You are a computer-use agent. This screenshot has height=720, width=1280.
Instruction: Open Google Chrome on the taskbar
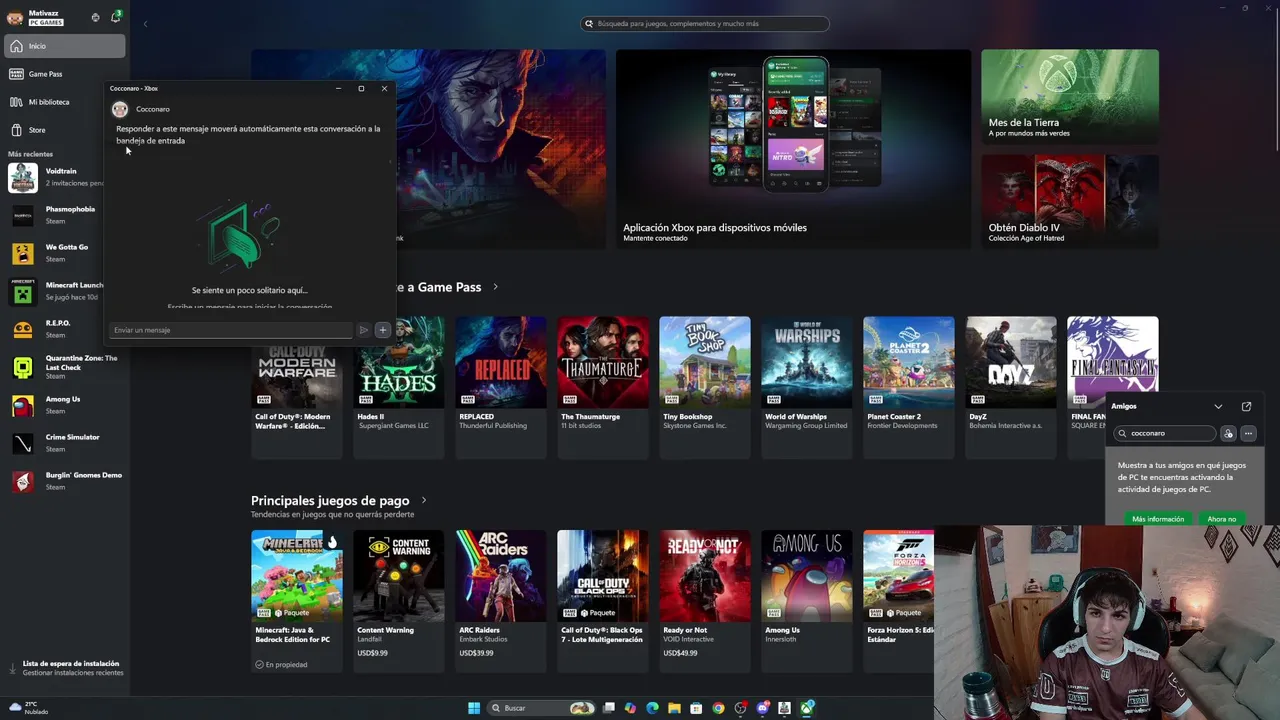tap(718, 708)
